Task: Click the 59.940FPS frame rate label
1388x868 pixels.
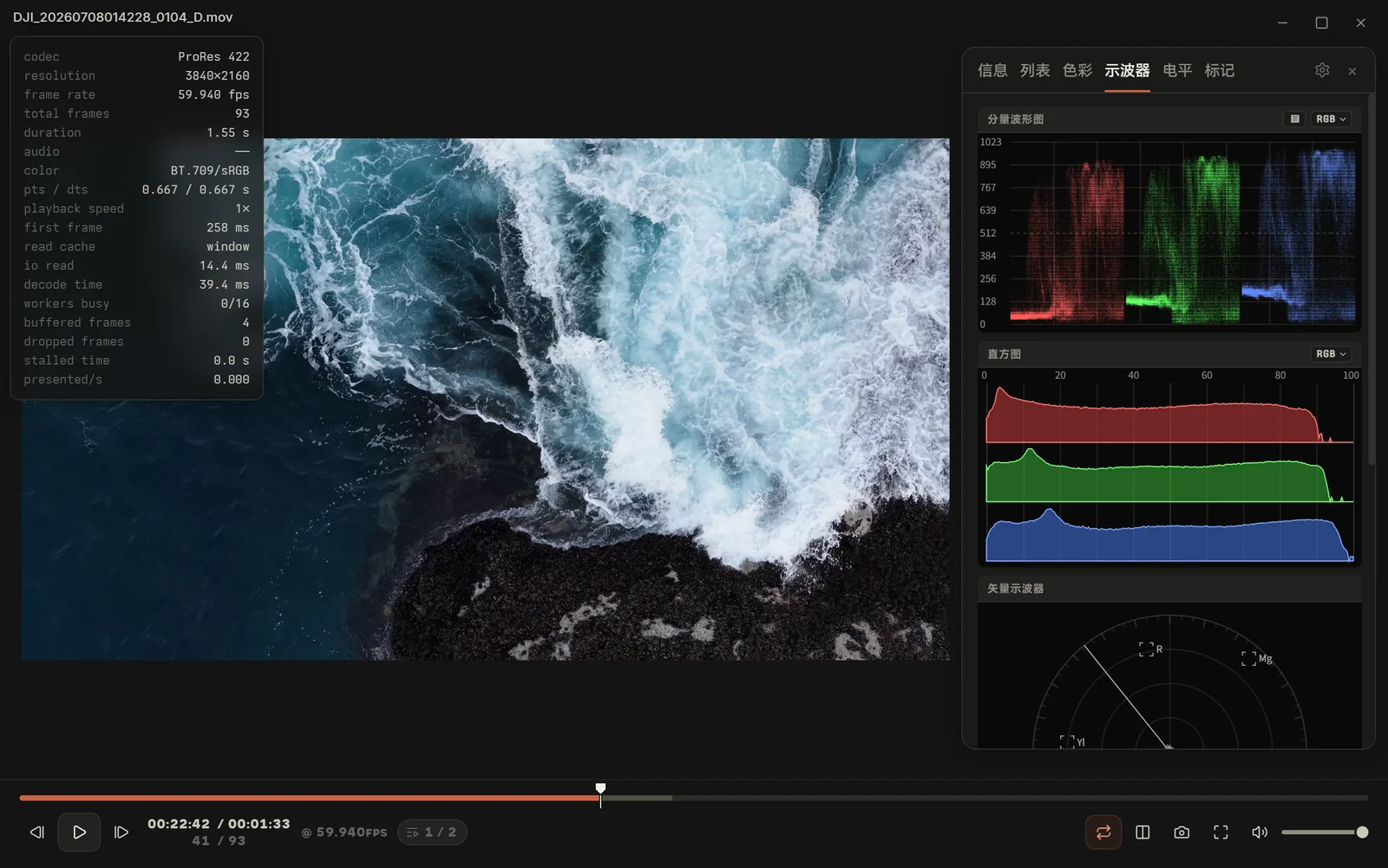Action: point(351,832)
